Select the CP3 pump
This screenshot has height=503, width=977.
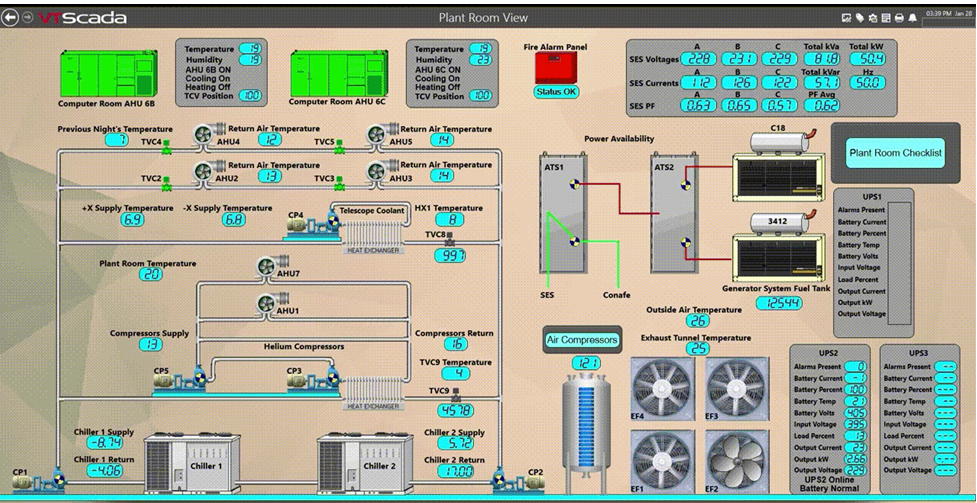[314, 378]
